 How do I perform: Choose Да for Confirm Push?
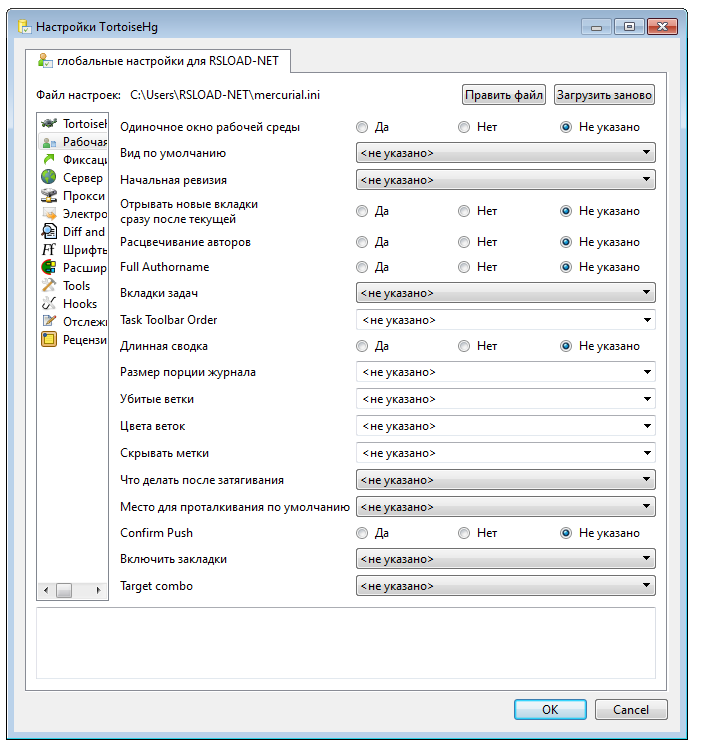click(x=362, y=533)
